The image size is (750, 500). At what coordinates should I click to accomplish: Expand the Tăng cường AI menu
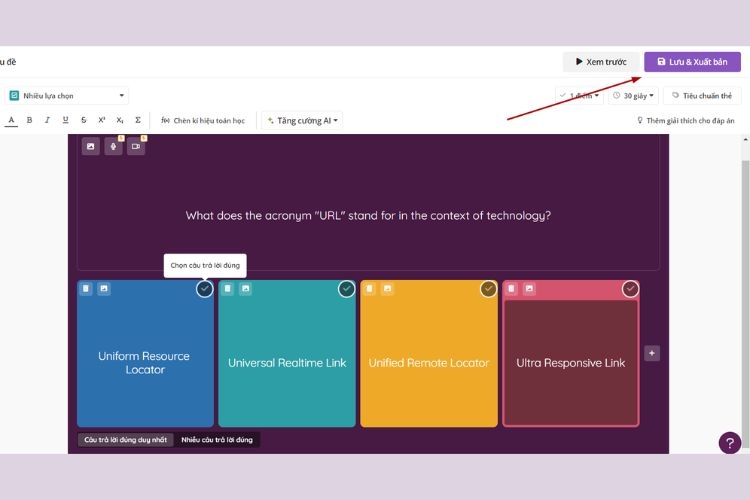point(303,121)
